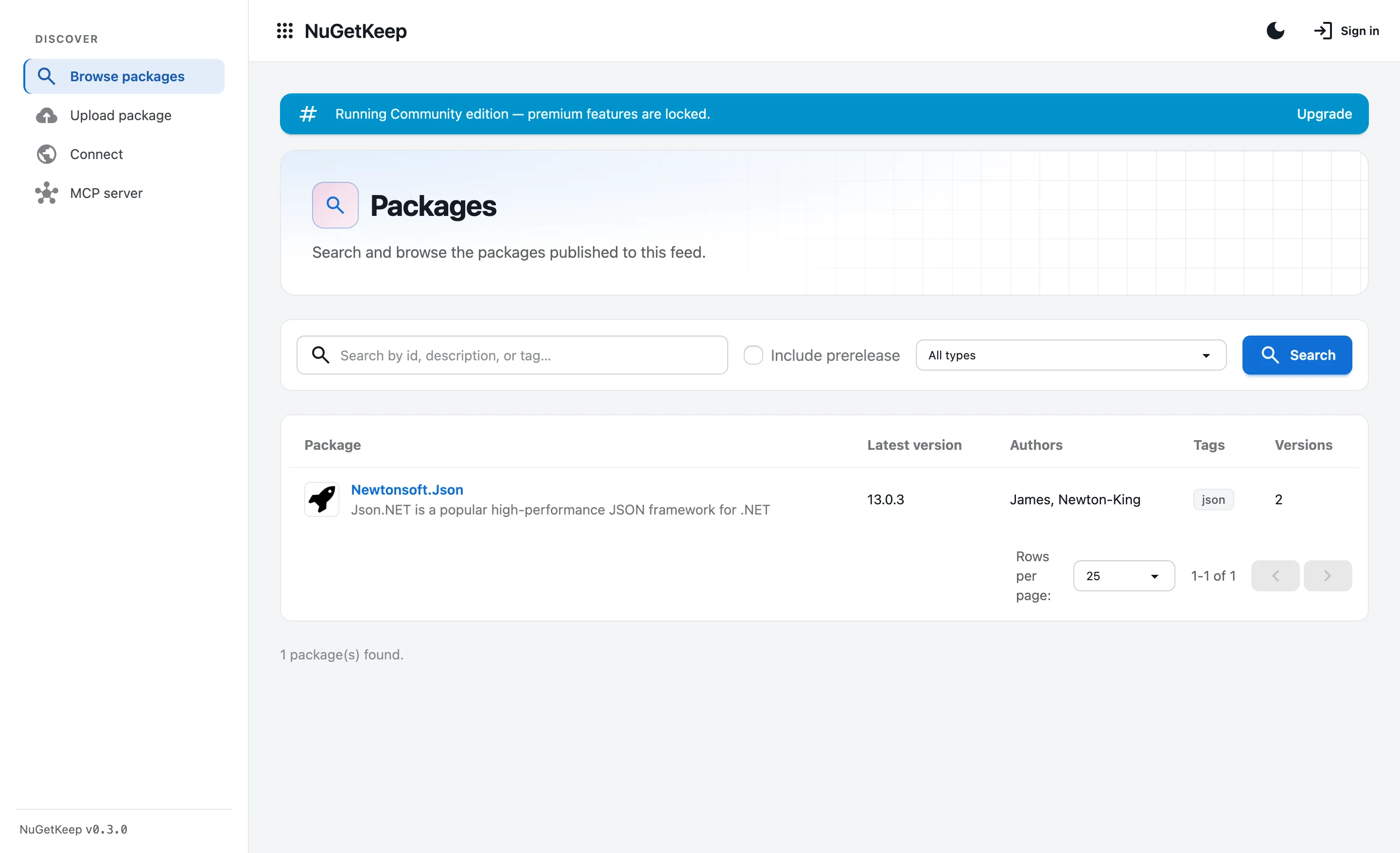
Task: Open the All types dropdown
Action: 1070,355
